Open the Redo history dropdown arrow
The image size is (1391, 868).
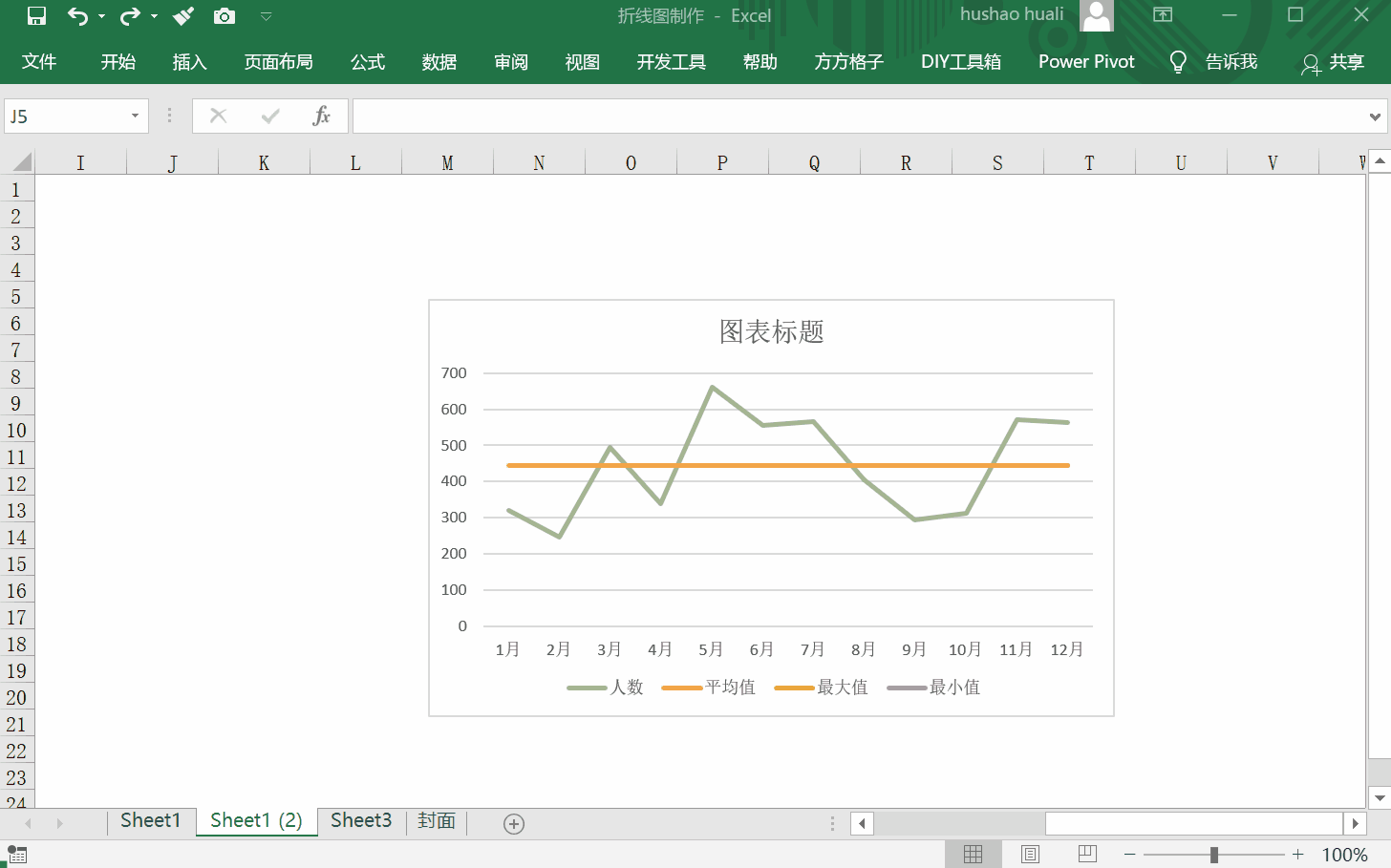154,16
